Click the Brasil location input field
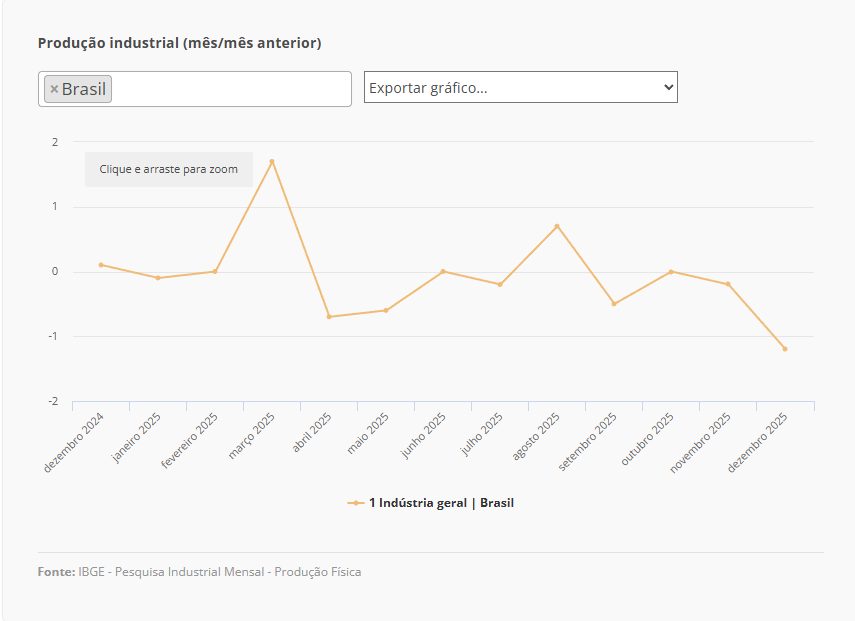The width and height of the screenshot is (855, 621). [x=230, y=89]
